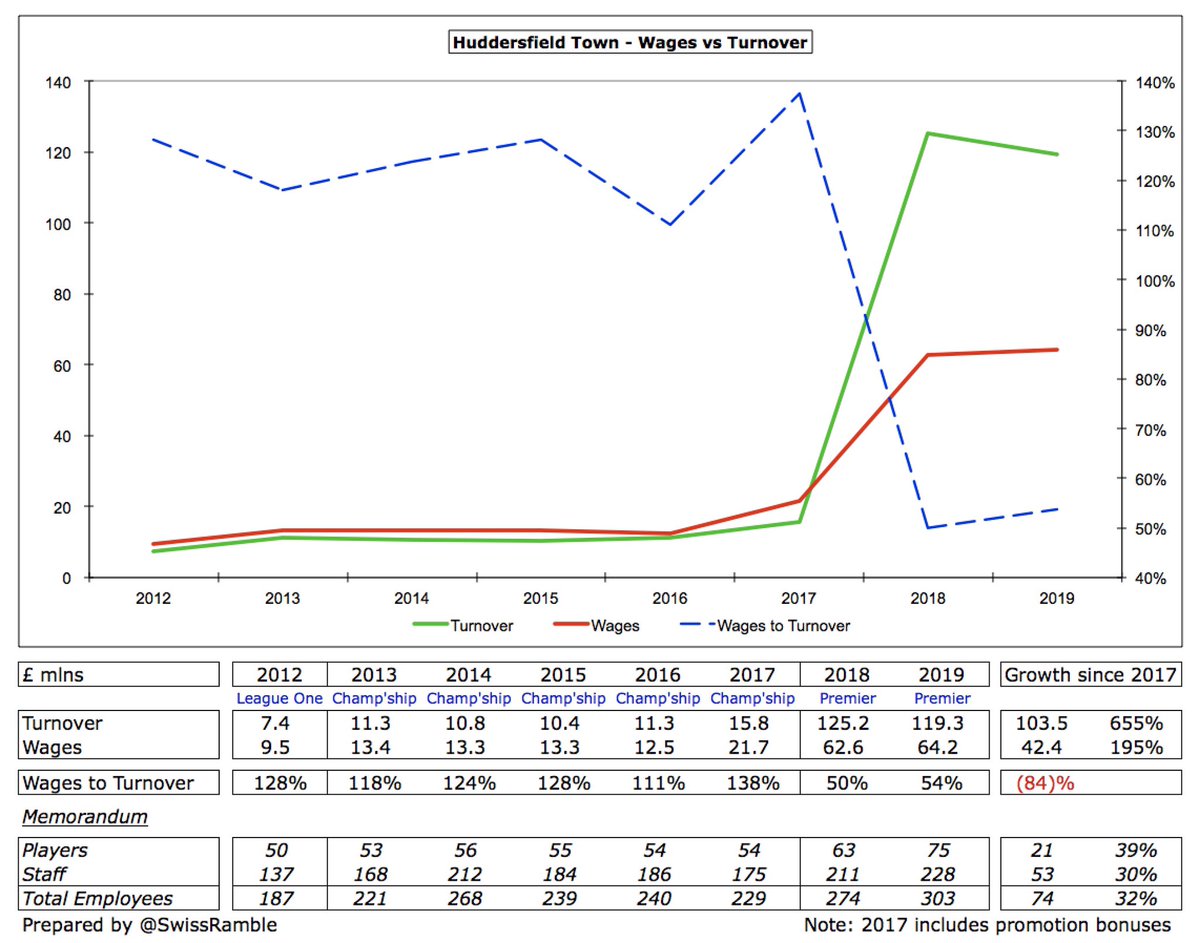The image size is (1200, 943).
Task: Click Turnover value 7.4
Action: [280, 722]
